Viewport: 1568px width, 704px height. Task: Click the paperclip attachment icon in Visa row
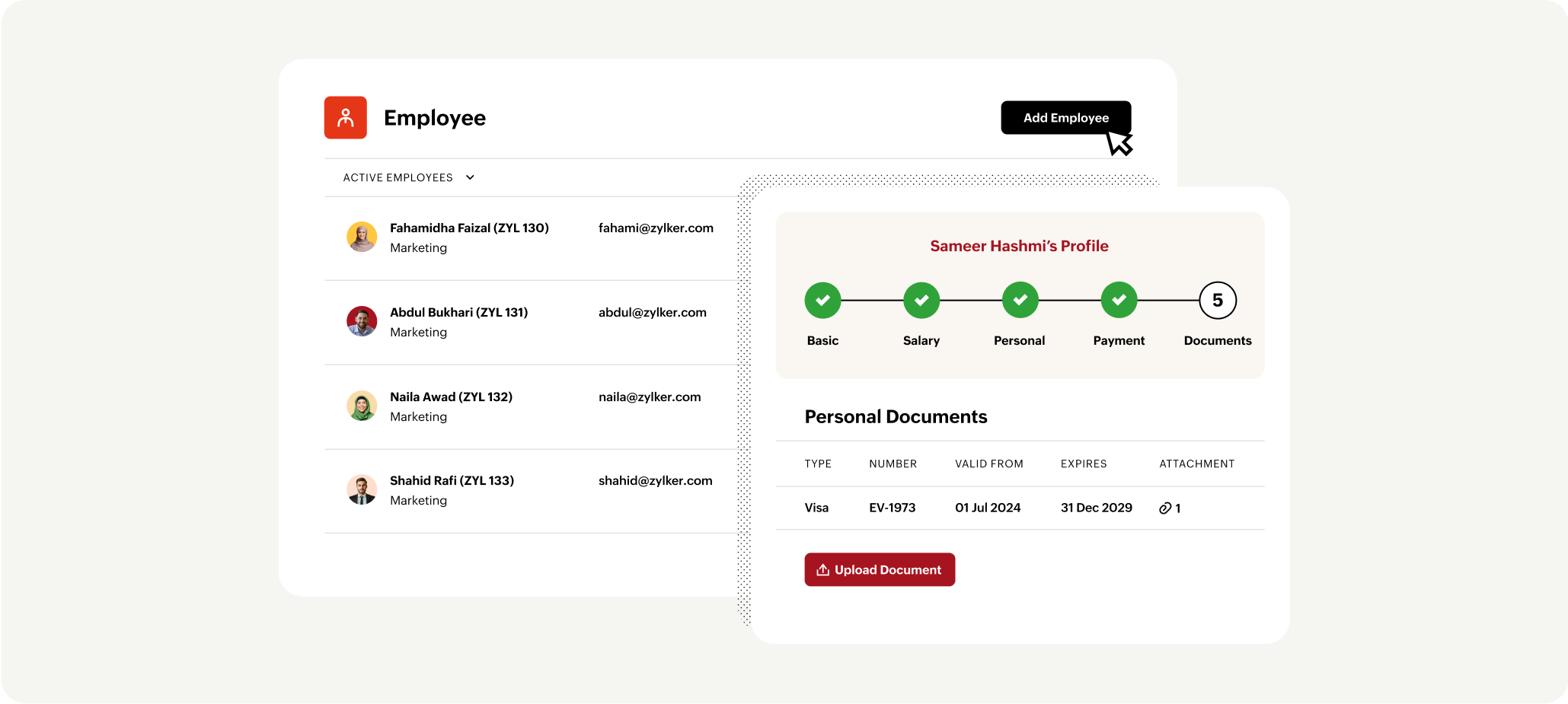point(1163,508)
